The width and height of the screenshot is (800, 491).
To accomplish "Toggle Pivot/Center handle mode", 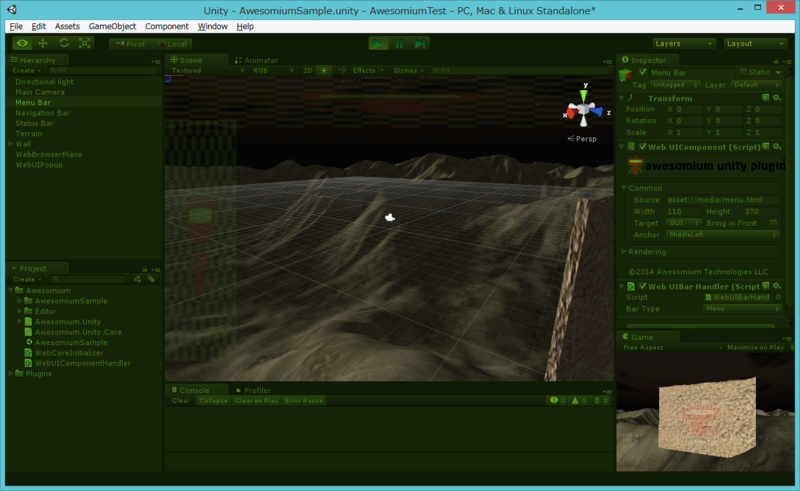I will [x=130, y=44].
